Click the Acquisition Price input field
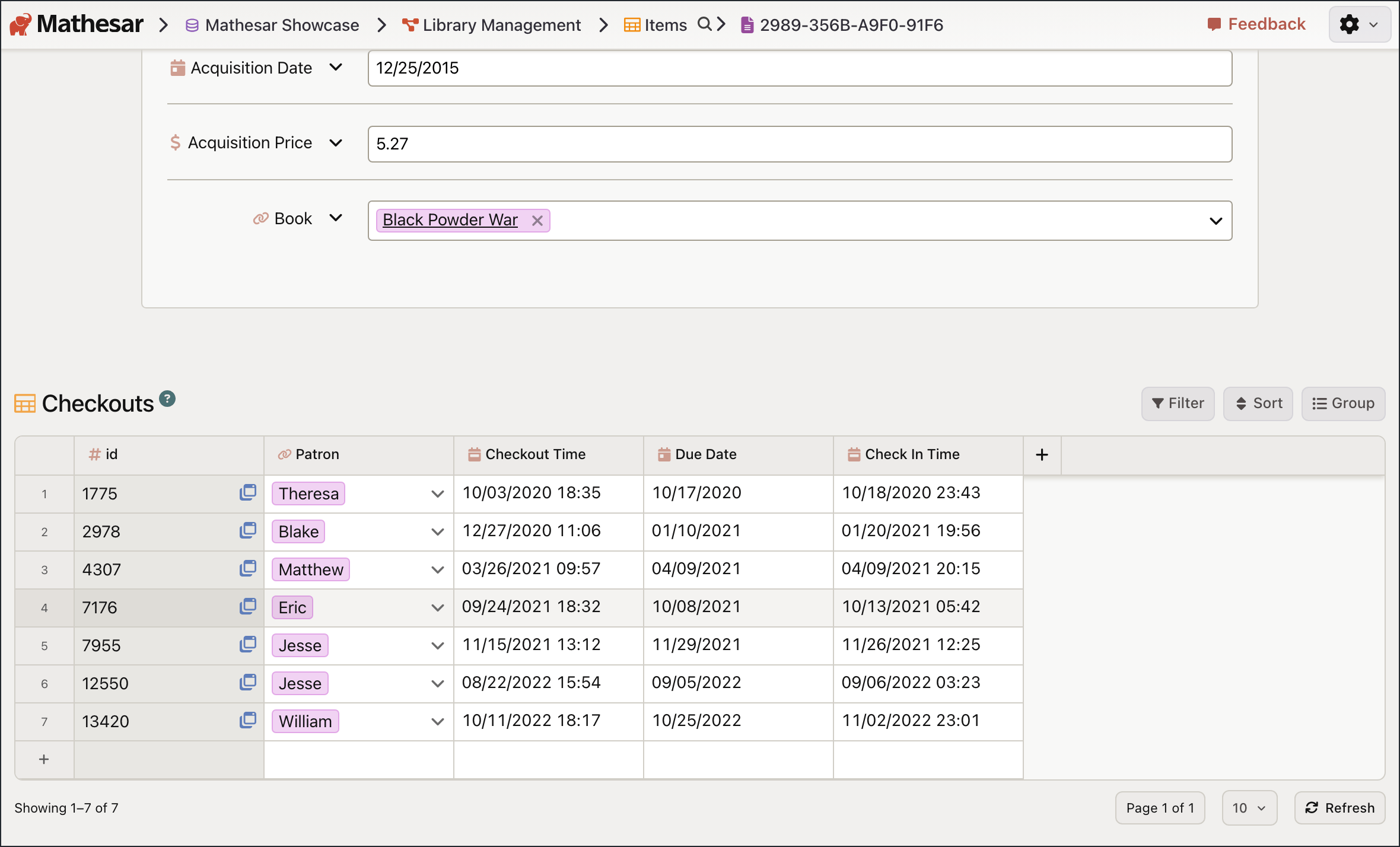The image size is (1400, 847). tap(800, 144)
